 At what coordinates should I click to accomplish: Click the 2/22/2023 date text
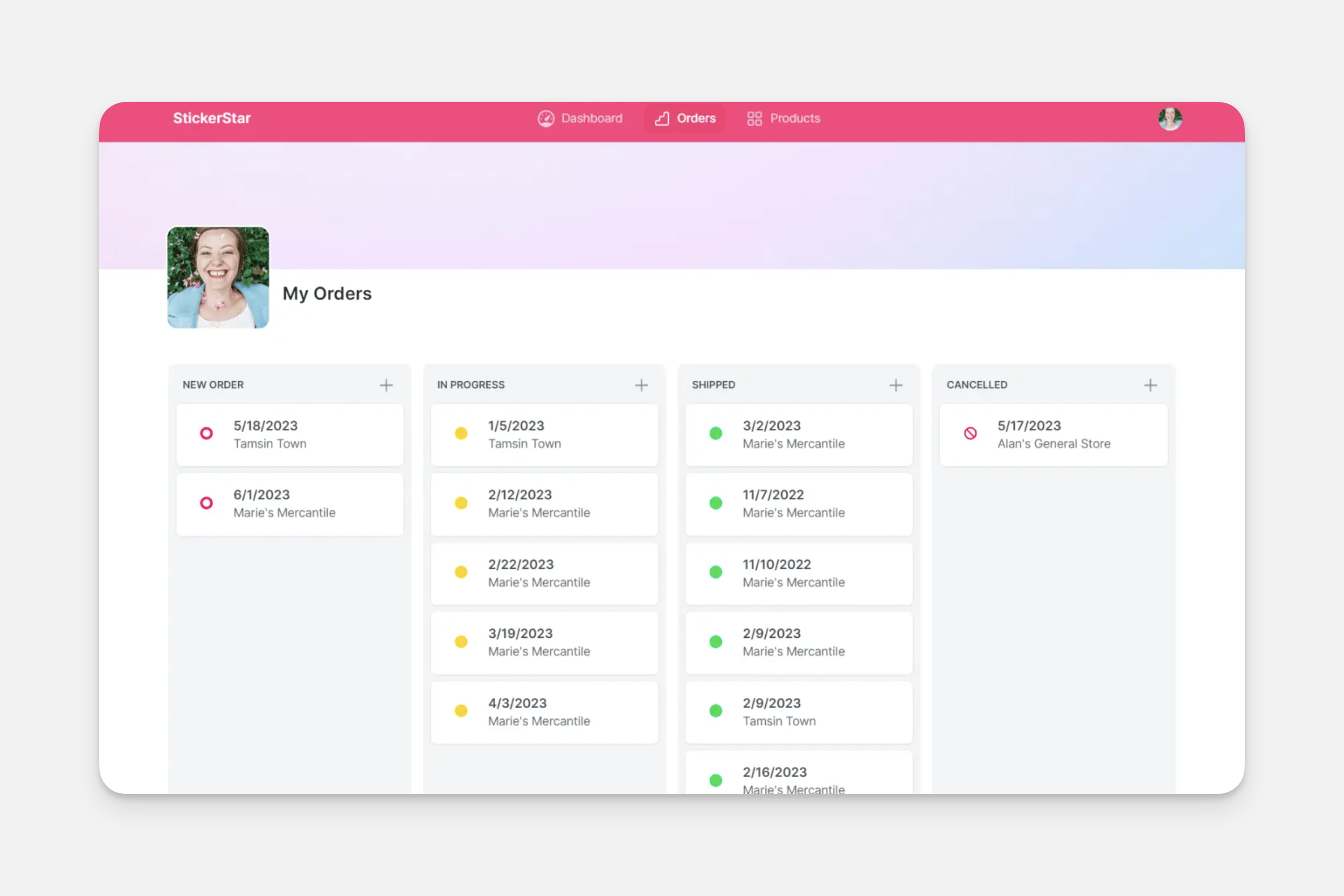pos(521,564)
